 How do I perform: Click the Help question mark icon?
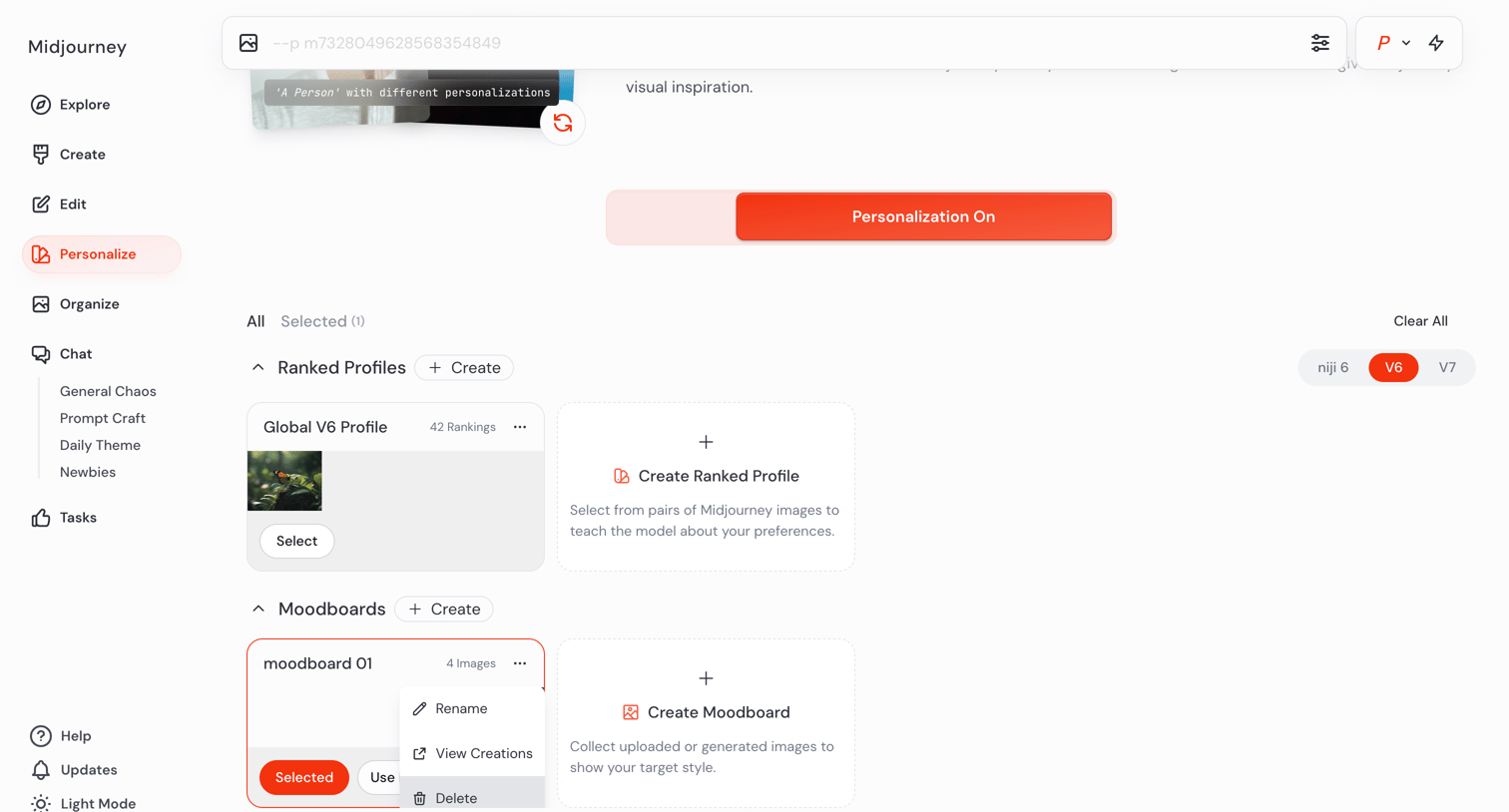point(41,736)
